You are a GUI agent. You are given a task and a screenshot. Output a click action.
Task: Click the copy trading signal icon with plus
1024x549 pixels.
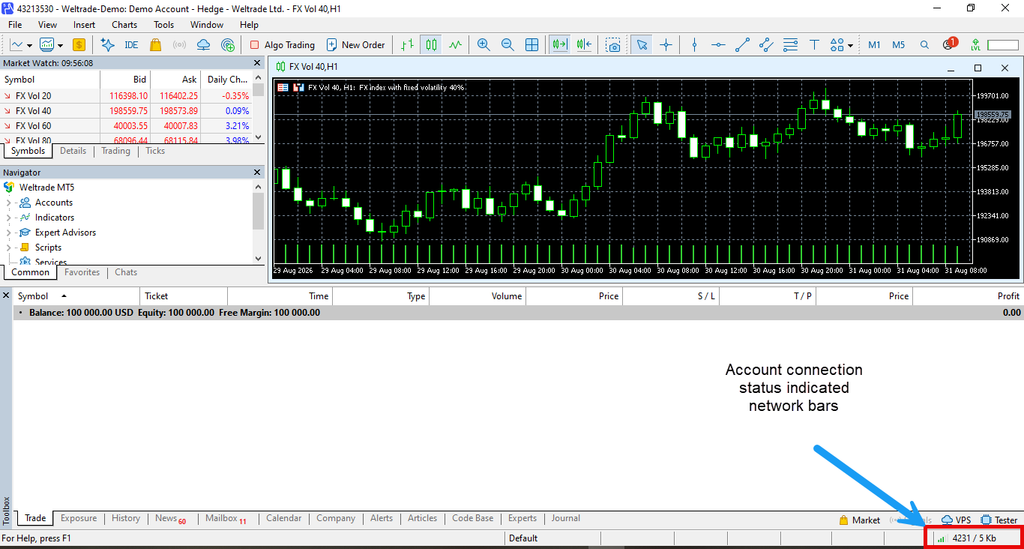click(x=228, y=45)
